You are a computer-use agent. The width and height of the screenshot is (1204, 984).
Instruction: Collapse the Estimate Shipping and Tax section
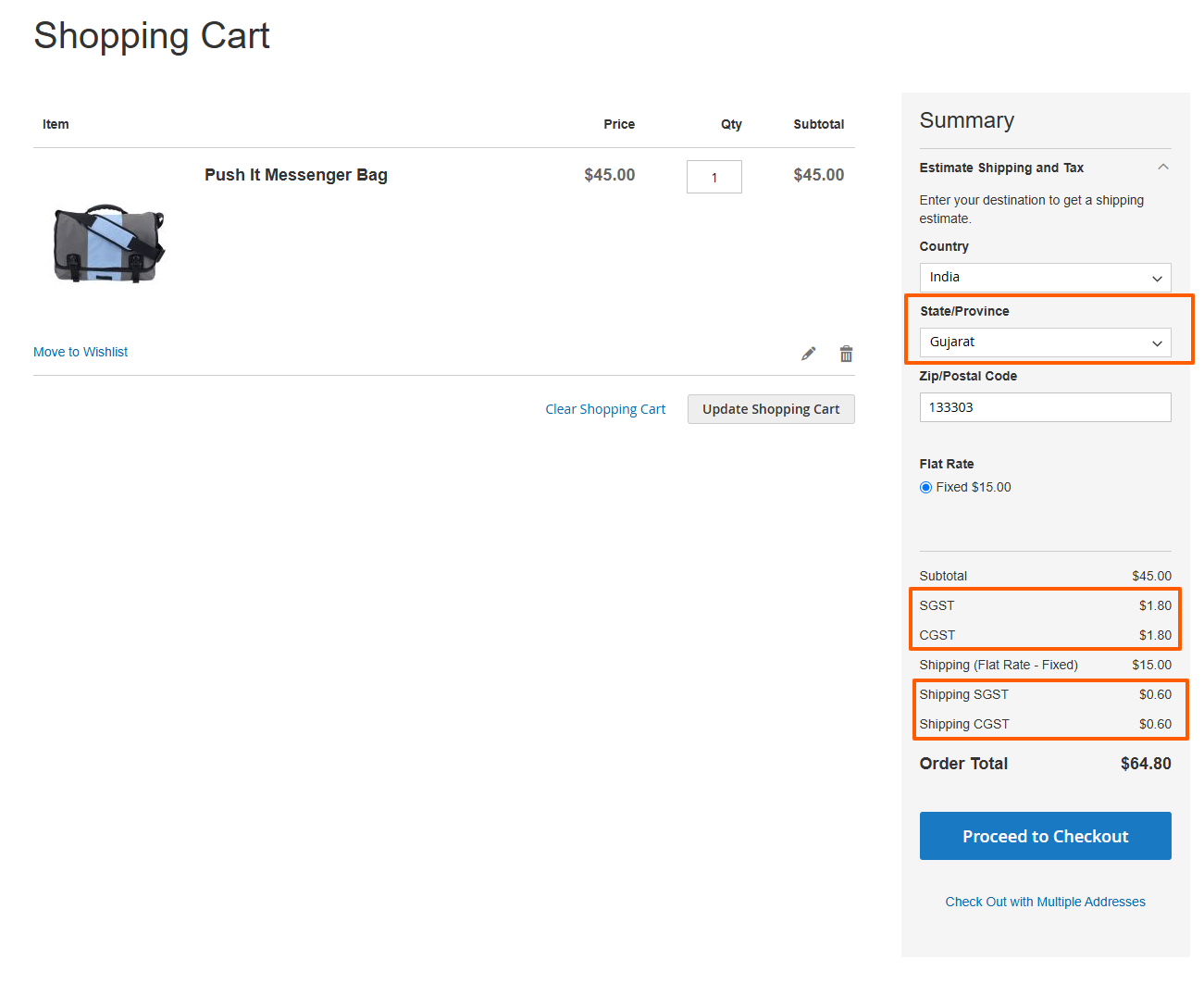pyautogui.click(x=1162, y=168)
